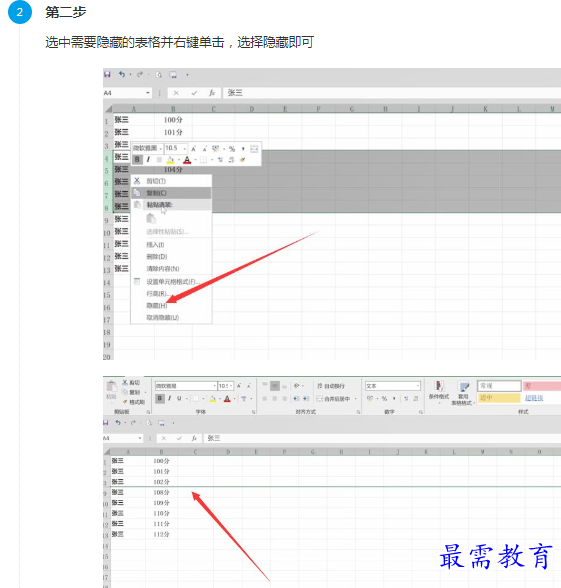Screen dimensions: 561x588
Task: Choose 复制(C) from context menu
Action: 171,193
